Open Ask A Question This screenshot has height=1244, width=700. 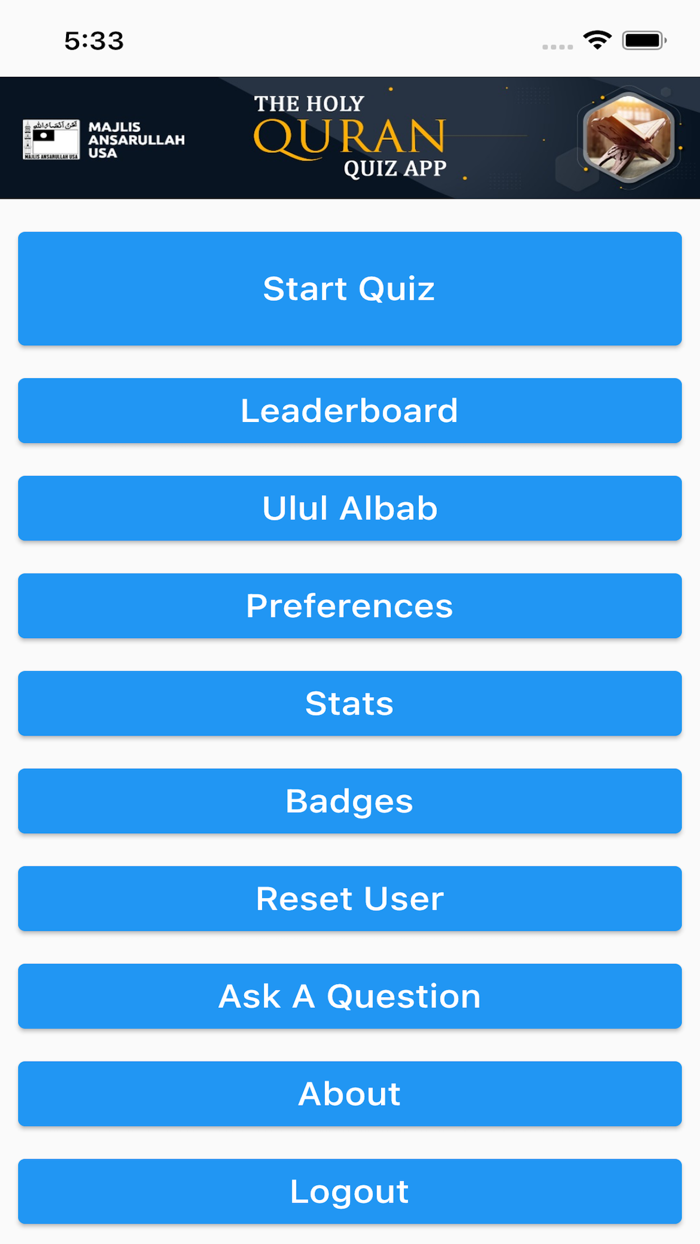349,996
